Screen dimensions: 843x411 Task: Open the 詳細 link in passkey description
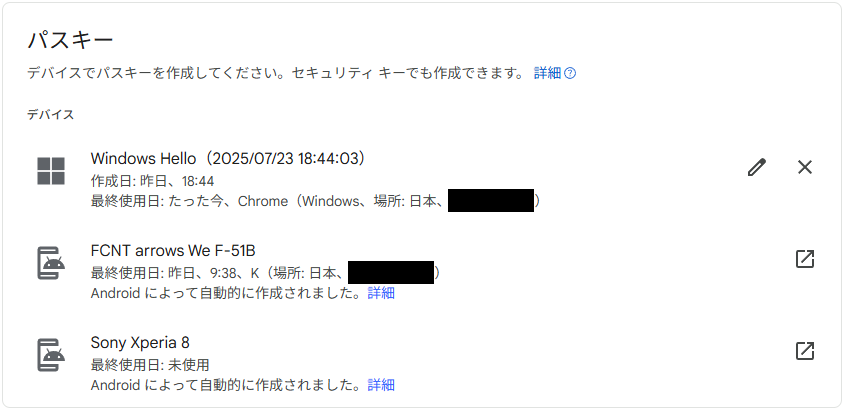pyautogui.click(x=547, y=73)
